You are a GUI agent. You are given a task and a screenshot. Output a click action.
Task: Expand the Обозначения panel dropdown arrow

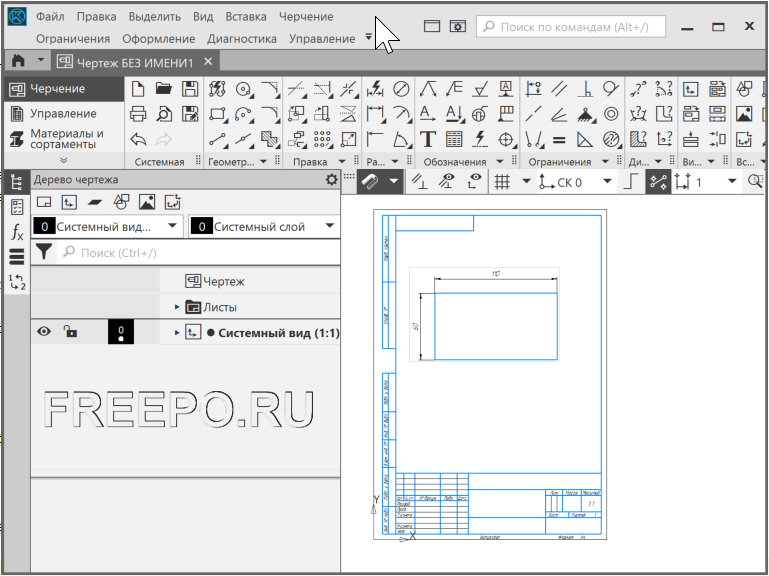[500, 161]
